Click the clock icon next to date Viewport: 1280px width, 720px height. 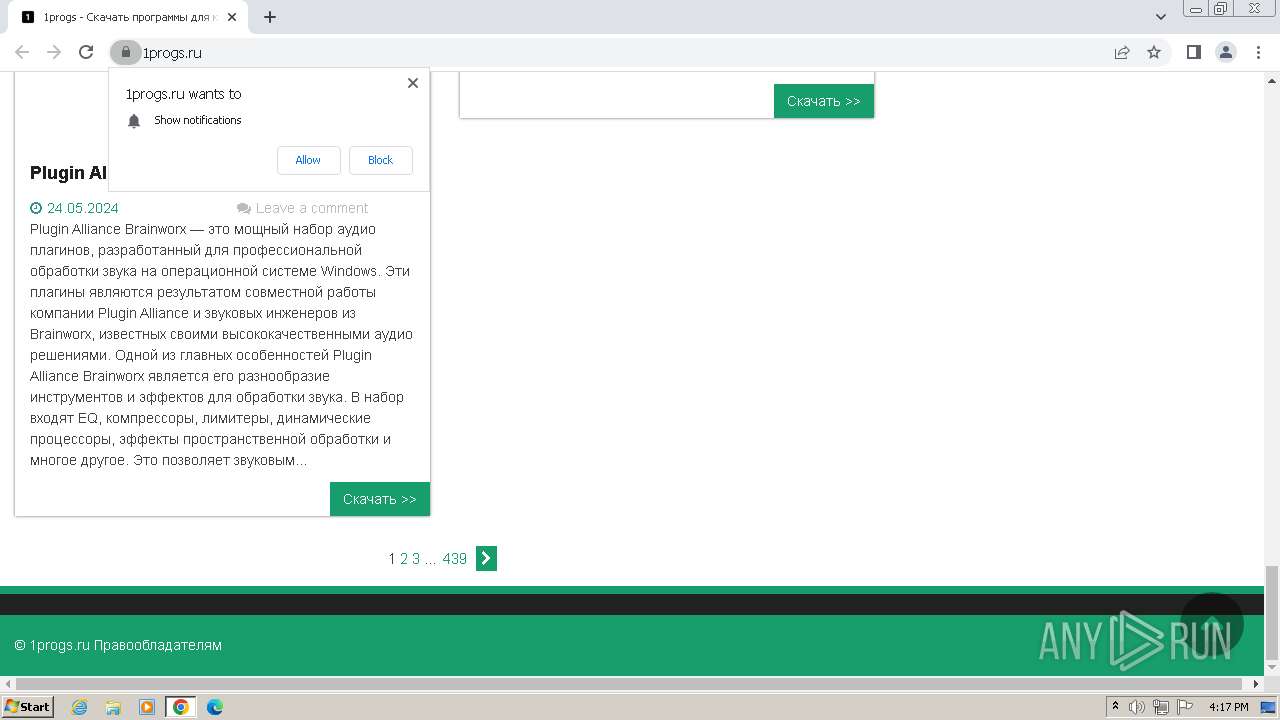pyautogui.click(x=36, y=208)
